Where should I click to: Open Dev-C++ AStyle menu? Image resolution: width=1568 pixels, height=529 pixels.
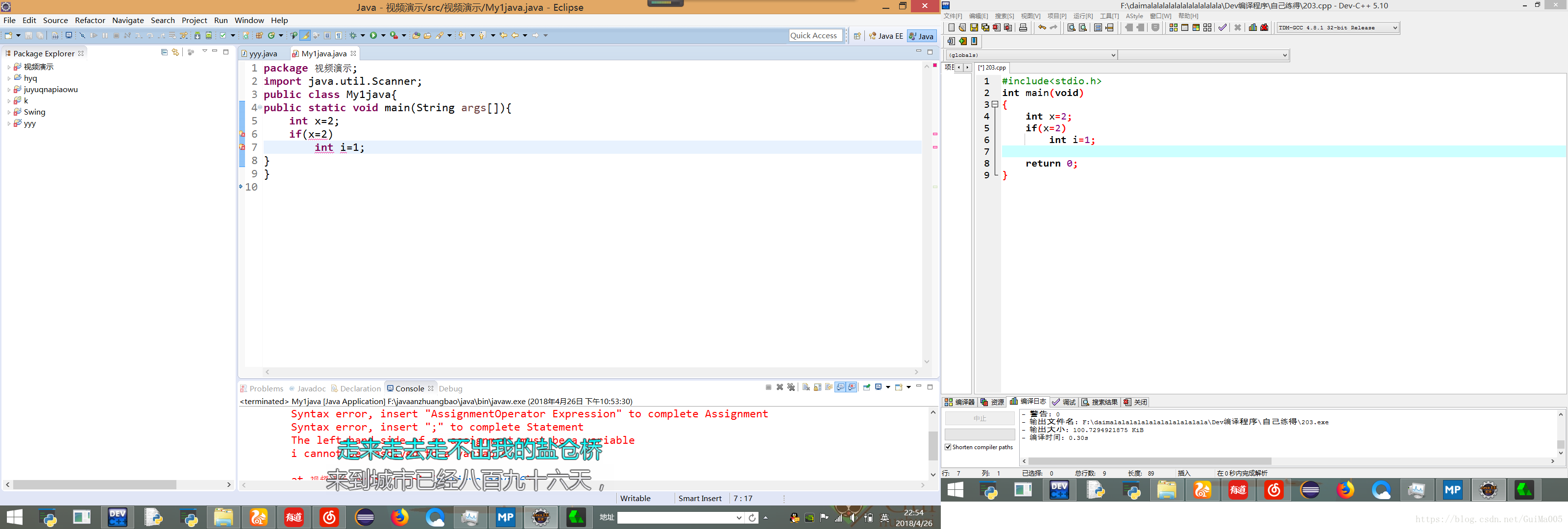point(1134,16)
